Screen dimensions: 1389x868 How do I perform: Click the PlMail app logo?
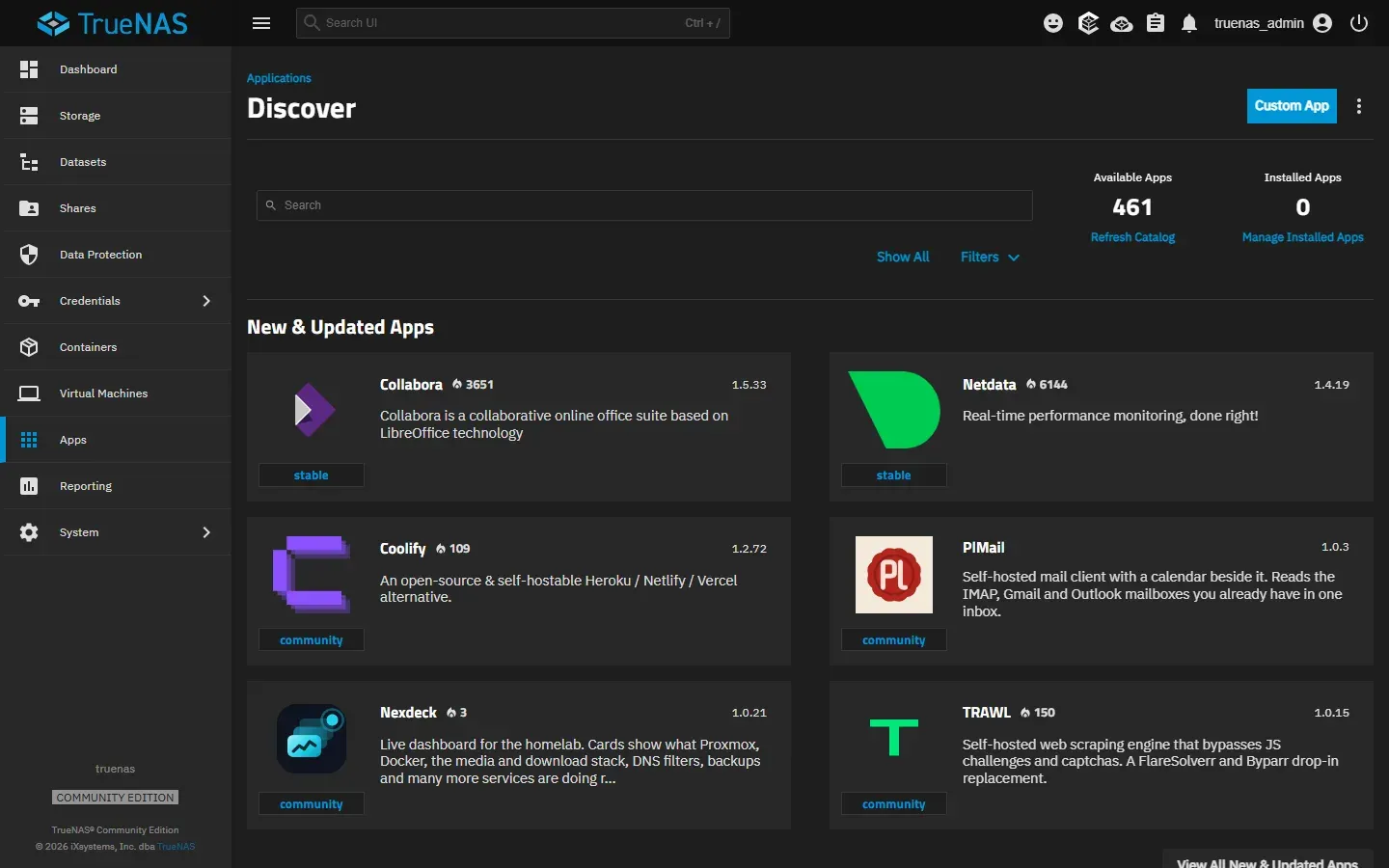tap(894, 575)
